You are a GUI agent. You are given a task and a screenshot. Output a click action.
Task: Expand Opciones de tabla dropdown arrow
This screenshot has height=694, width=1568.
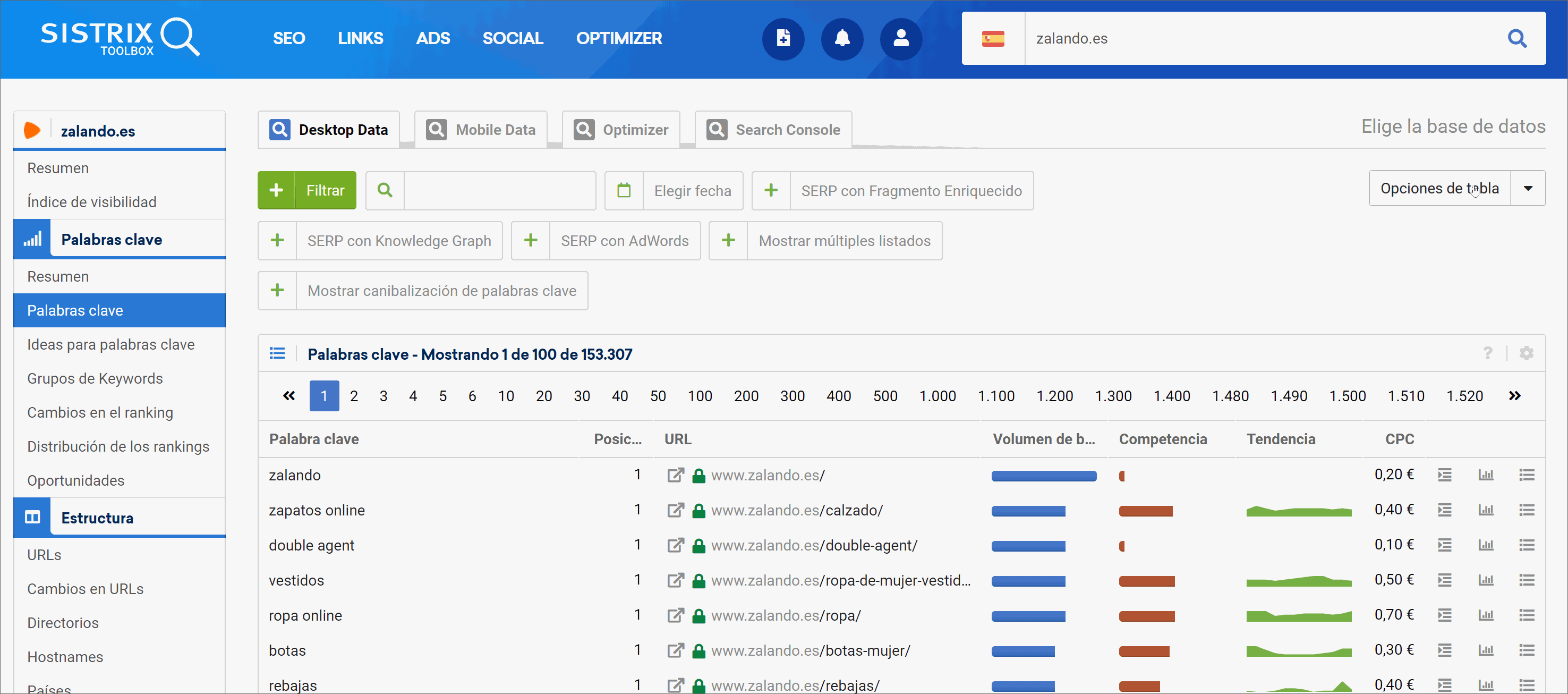1528,188
